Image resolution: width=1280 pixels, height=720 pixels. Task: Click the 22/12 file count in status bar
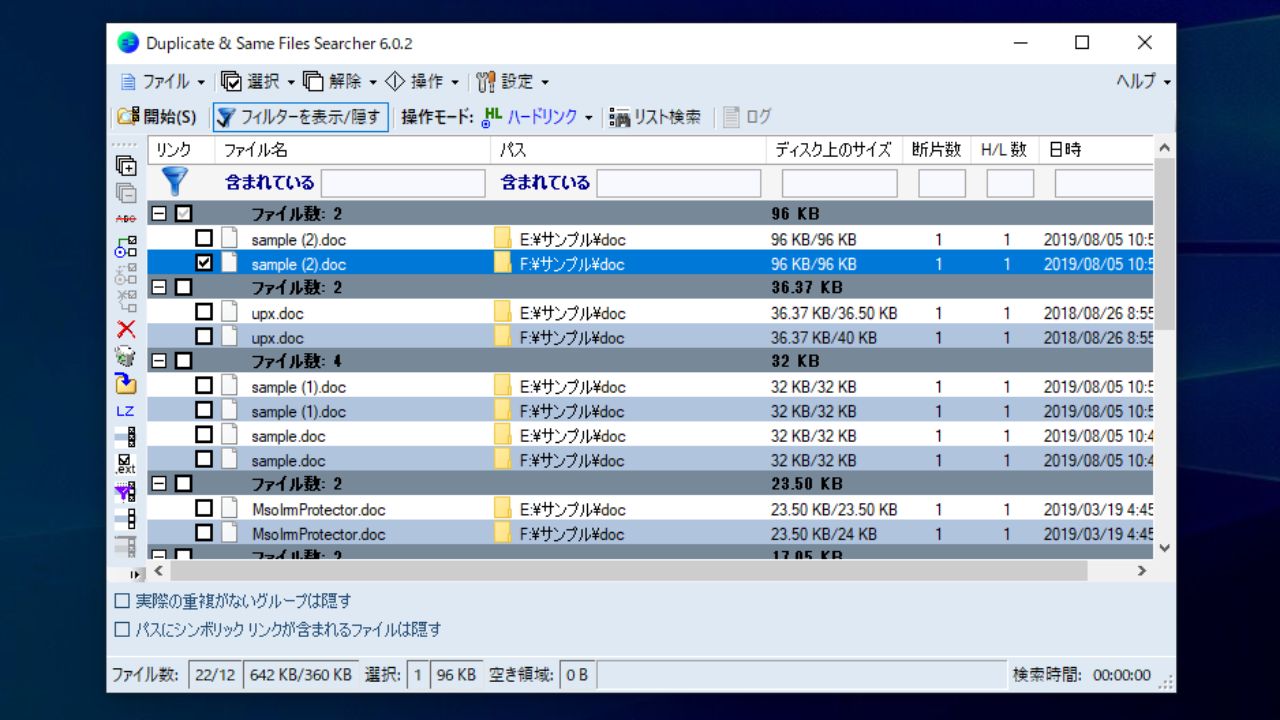pyautogui.click(x=215, y=675)
